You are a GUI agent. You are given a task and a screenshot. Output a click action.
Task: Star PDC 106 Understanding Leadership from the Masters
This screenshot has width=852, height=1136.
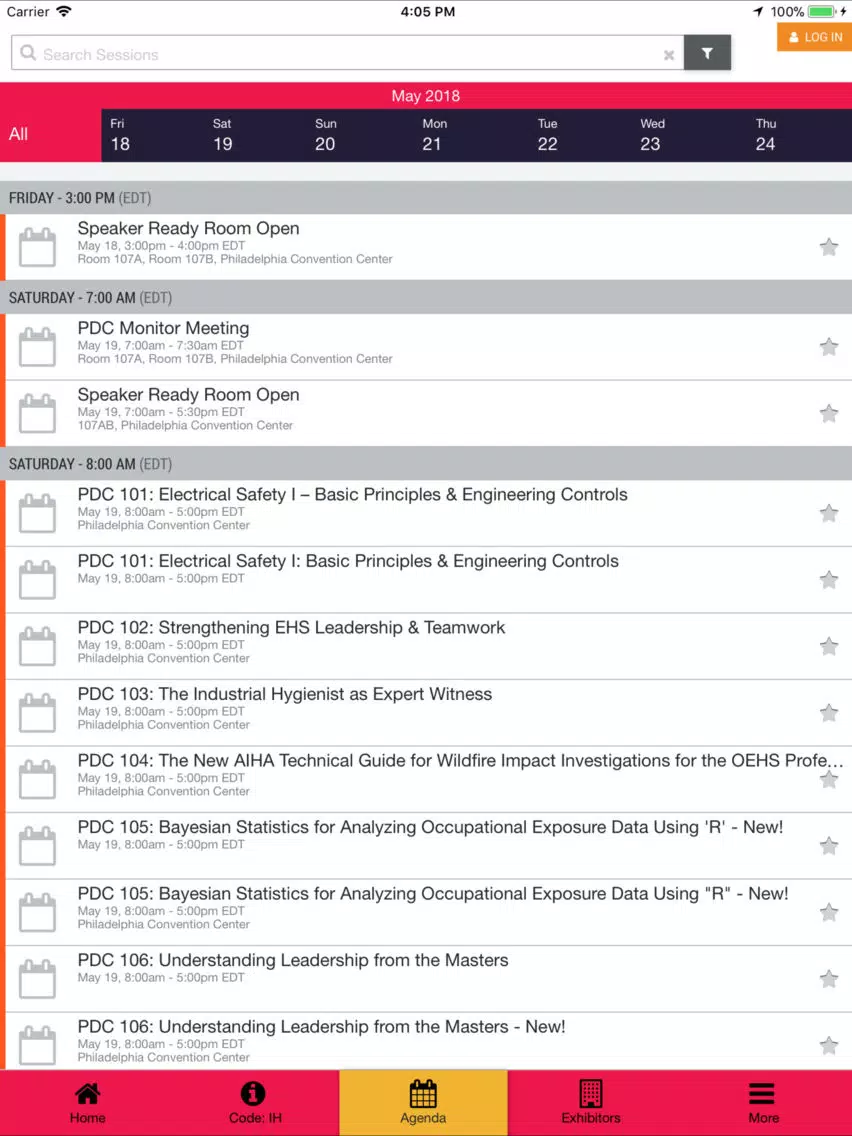click(829, 979)
